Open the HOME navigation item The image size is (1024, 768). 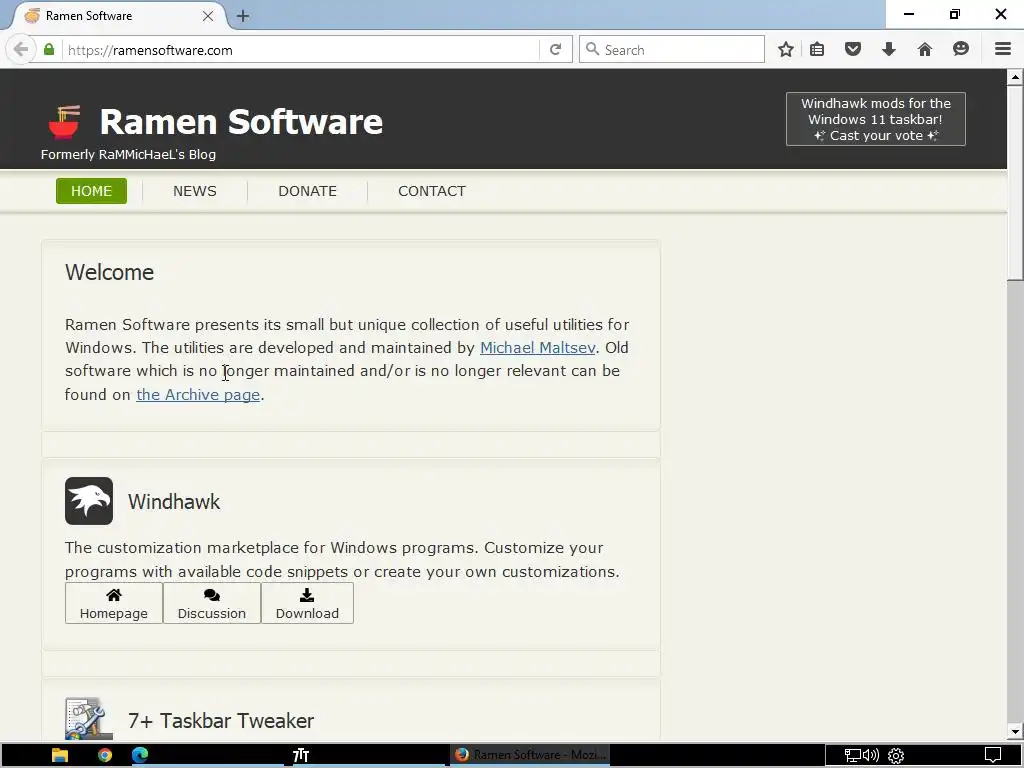pos(91,191)
